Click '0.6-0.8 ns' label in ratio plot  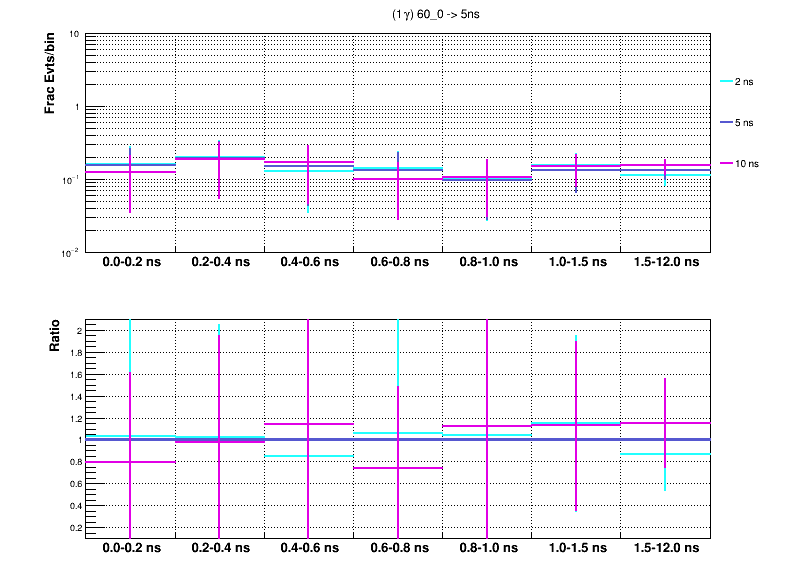398,548
